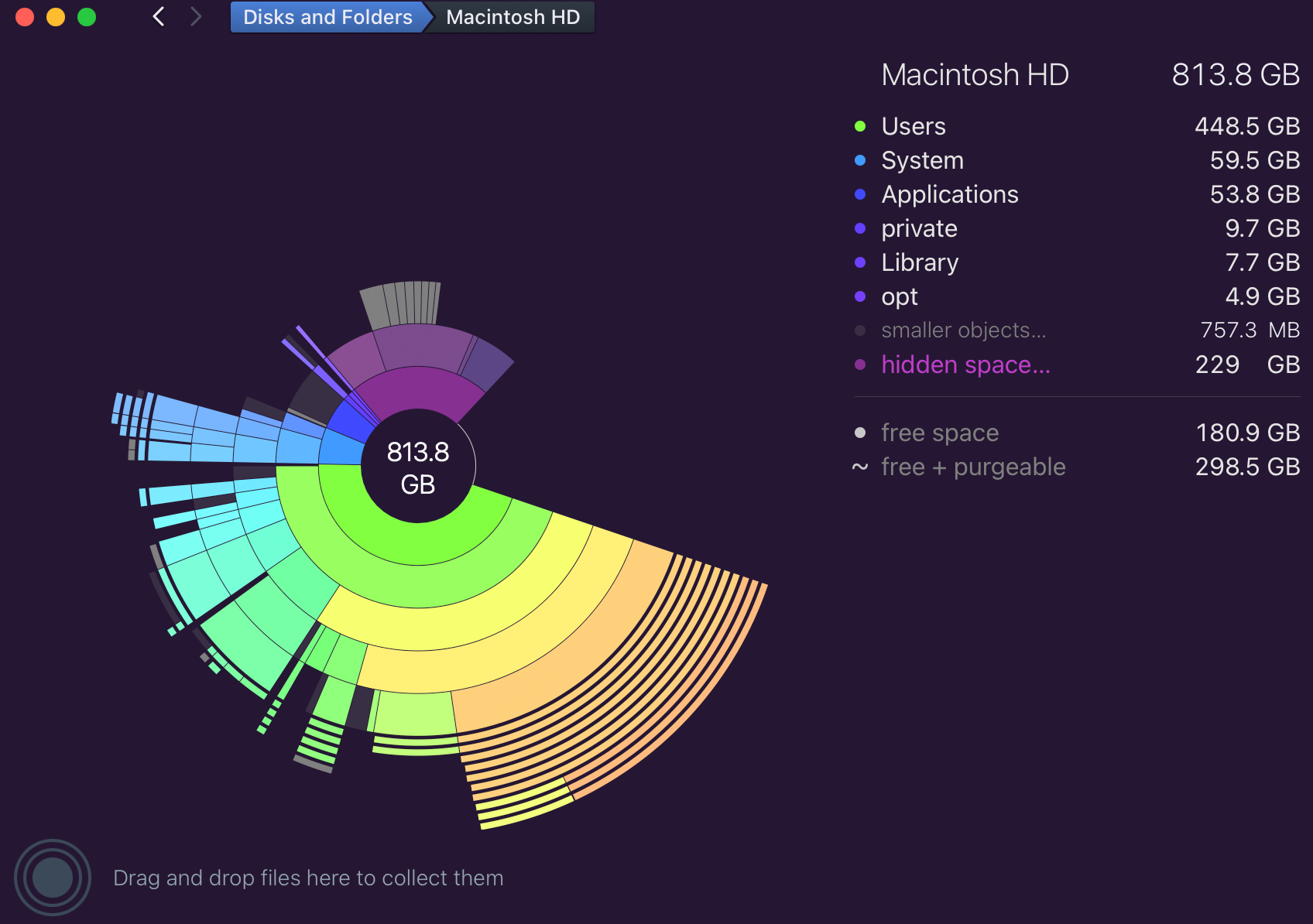Click the 813.8 GB center of the chart
The height and width of the screenshot is (924, 1313).
click(x=418, y=467)
